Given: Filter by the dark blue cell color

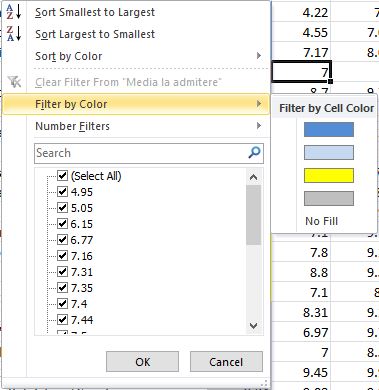Looking at the screenshot, I should (329, 129).
